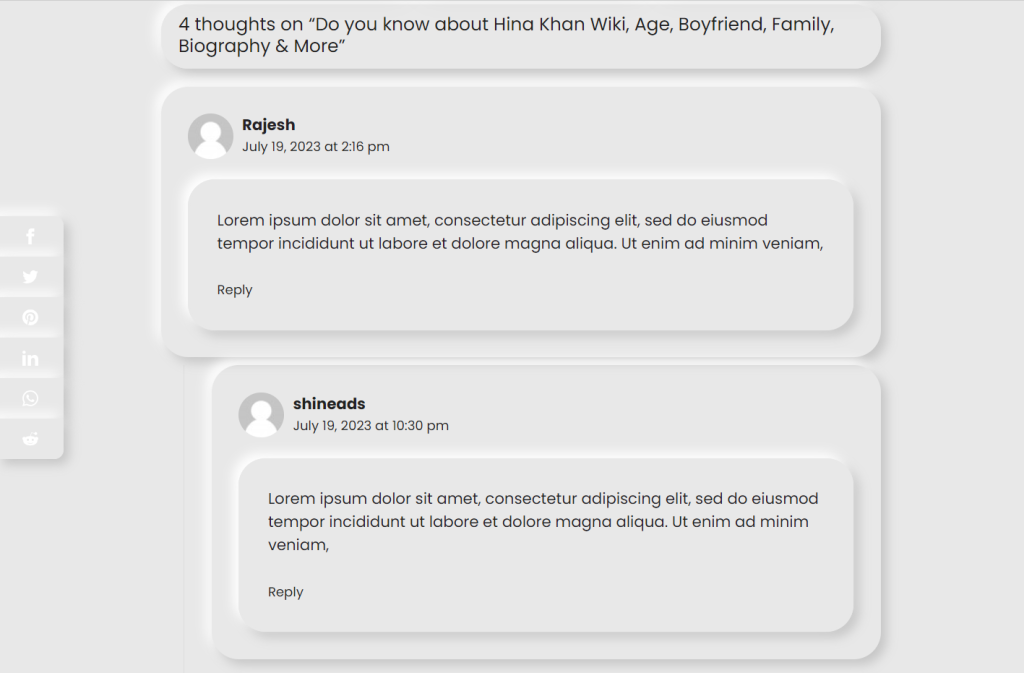Click Rajesh's Lorem ipsum comment text
Image resolution: width=1024 pixels, height=673 pixels.
[520, 232]
